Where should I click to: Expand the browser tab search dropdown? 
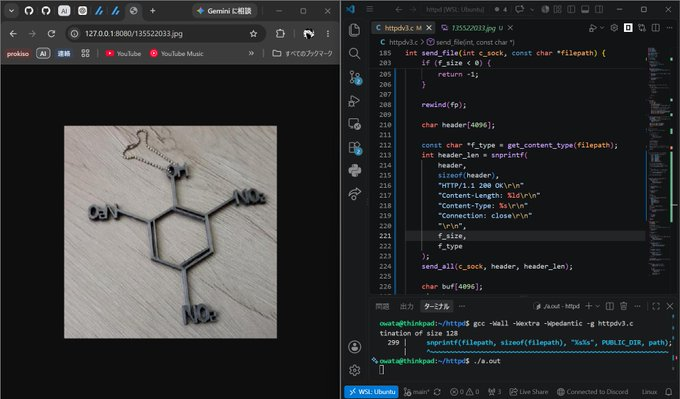coord(12,11)
